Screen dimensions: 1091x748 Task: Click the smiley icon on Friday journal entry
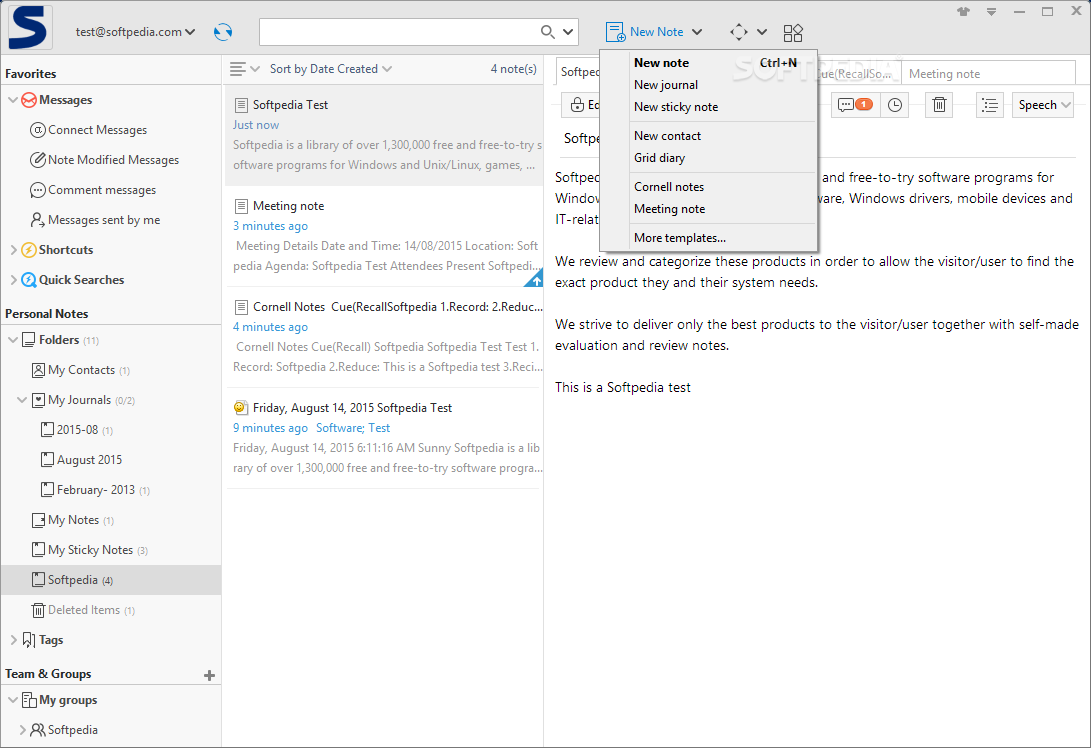pos(241,408)
